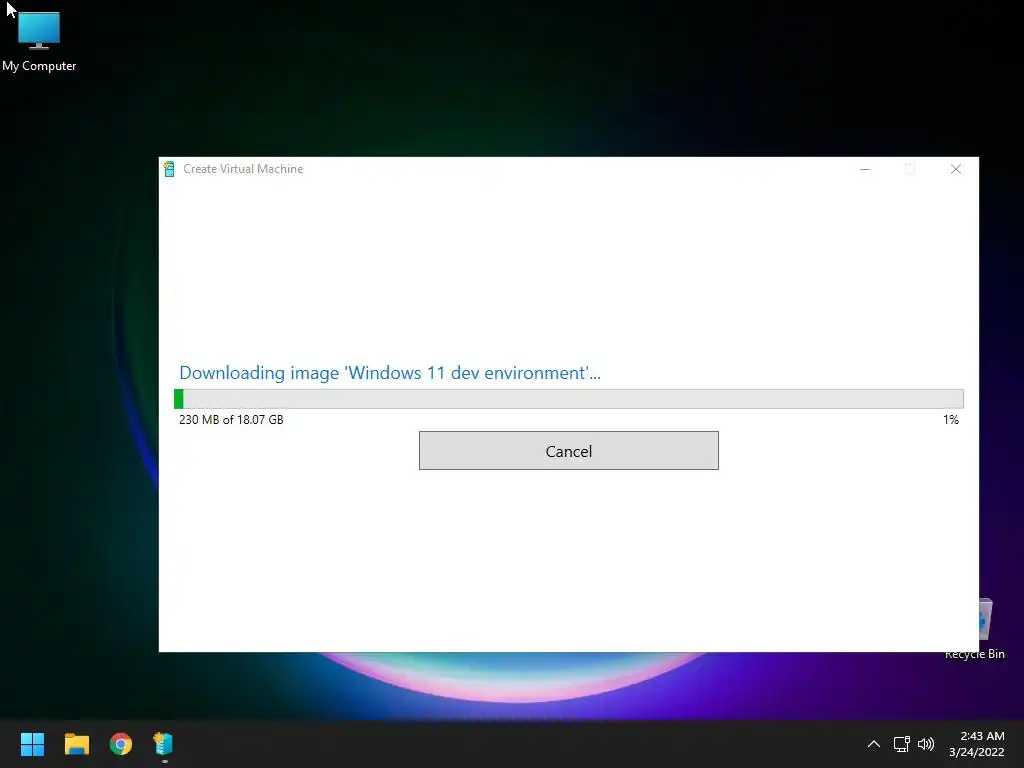Open the clock showing 2:43 AM
This screenshot has height=768, width=1024.
(x=976, y=744)
